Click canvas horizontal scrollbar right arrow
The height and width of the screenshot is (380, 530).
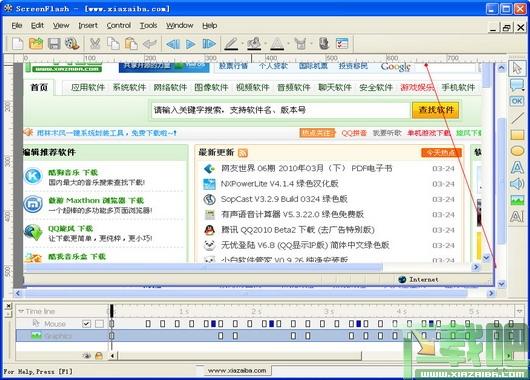pyautogui.click(x=491, y=293)
